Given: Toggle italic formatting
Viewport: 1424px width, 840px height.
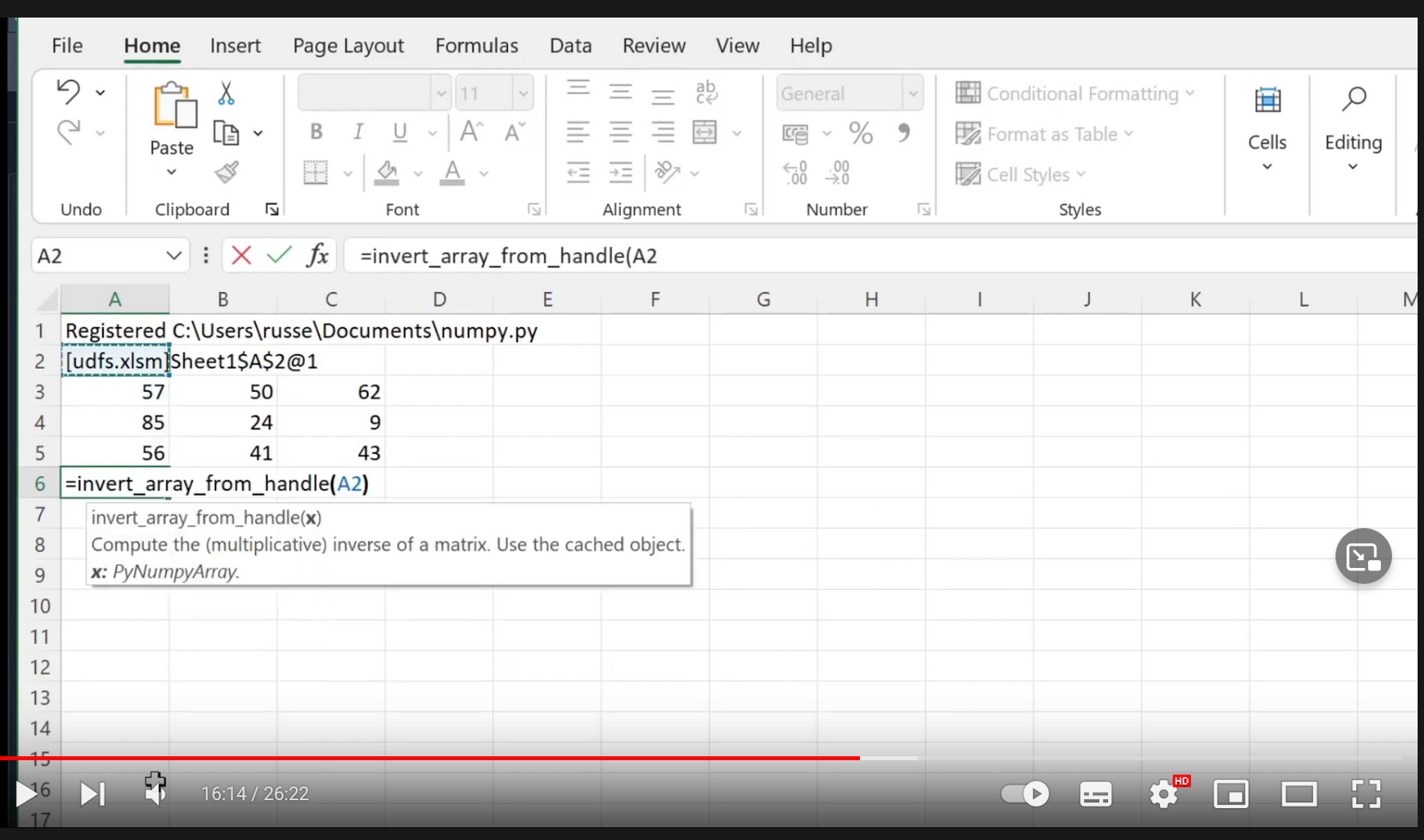Looking at the screenshot, I should [358, 132].
